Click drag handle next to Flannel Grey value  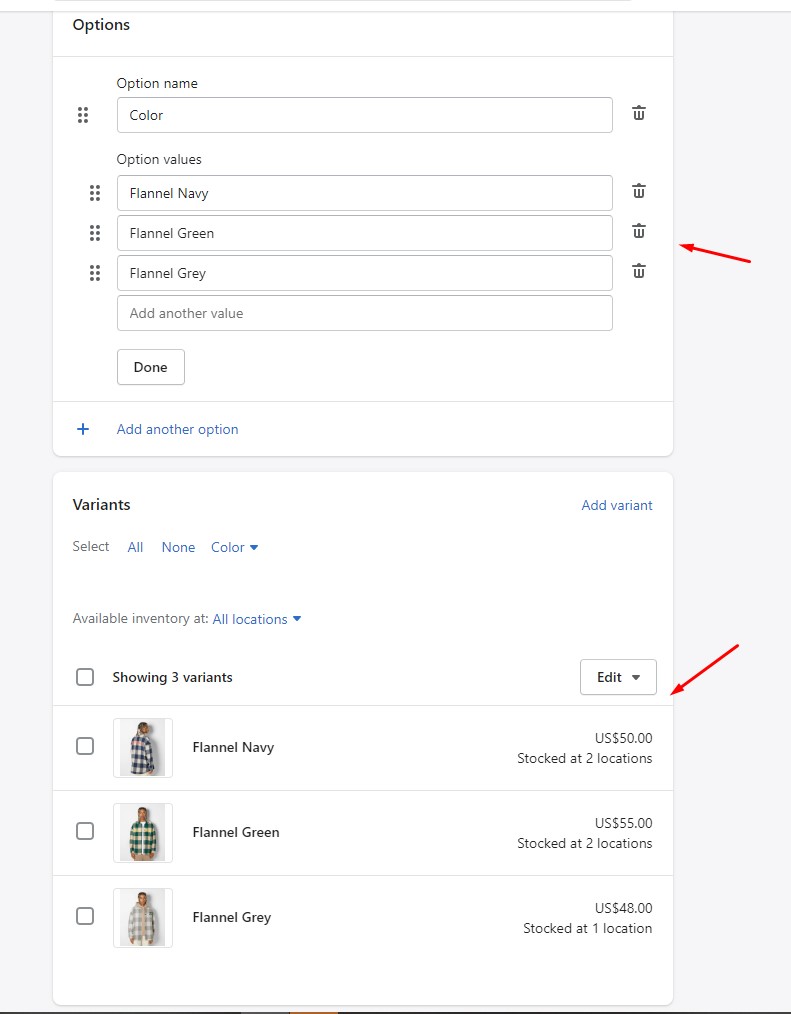click(95, 273)
